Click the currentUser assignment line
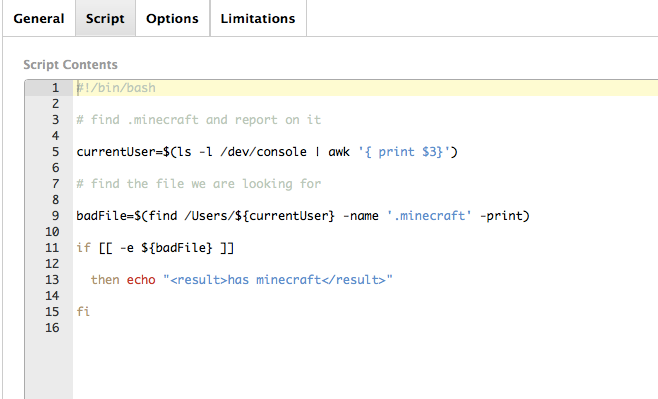This screenshot has width=658, height=399. coord(267,152)
